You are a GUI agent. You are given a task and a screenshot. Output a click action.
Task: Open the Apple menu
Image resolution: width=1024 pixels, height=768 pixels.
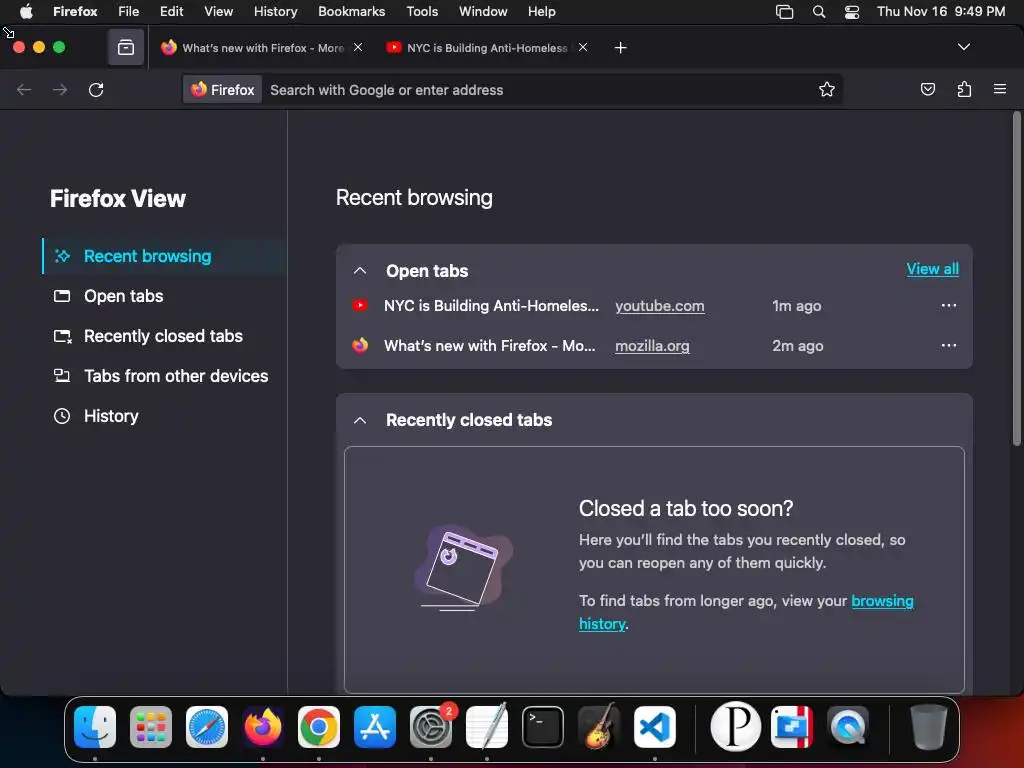[x=25, y=11]
